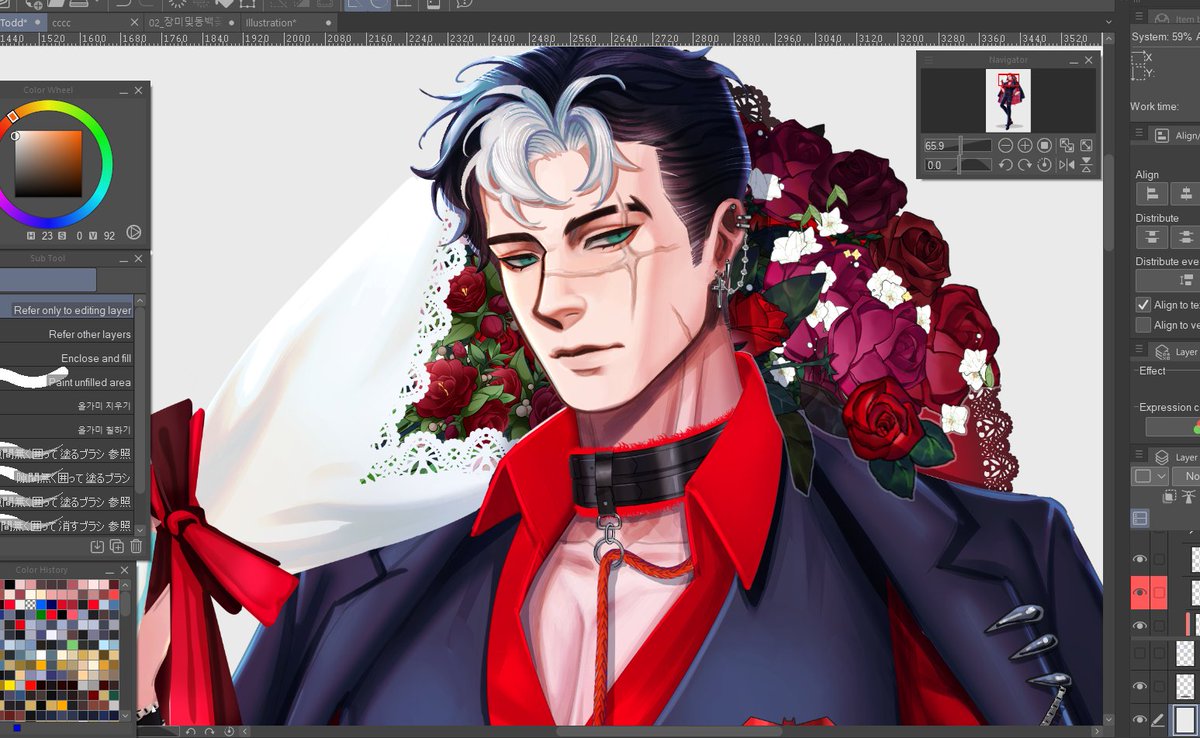
Task: Toggle visibility eye of top layer
Action: 1139,560
